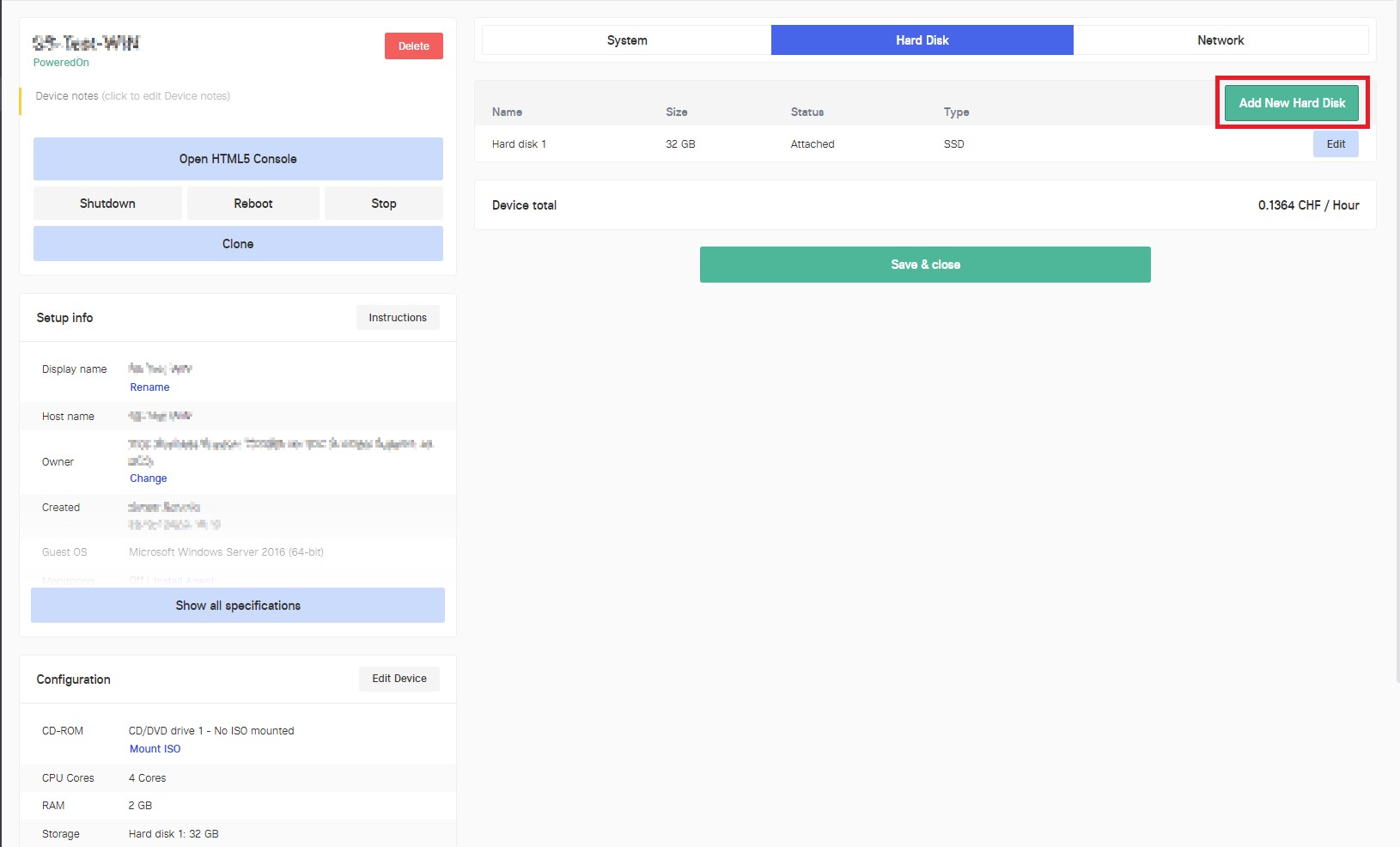Select the Hard Disk tab
This screenshot has width=1400, height=847.
coord(922,40)
